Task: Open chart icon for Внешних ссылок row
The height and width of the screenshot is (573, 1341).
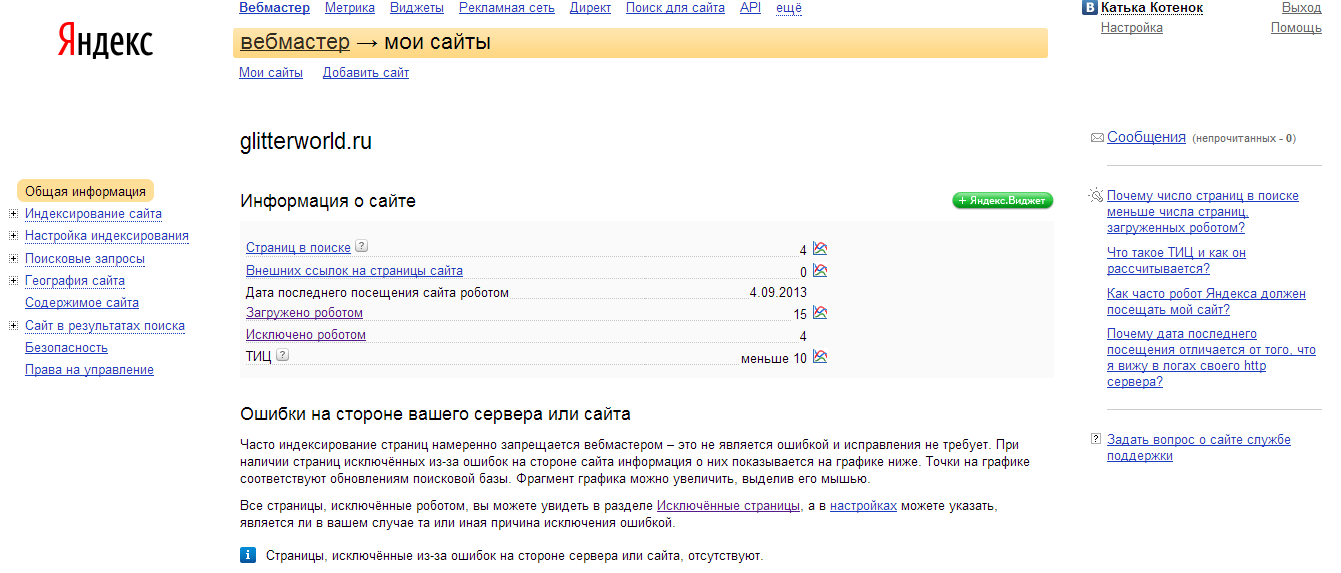Action: point(820,271)
